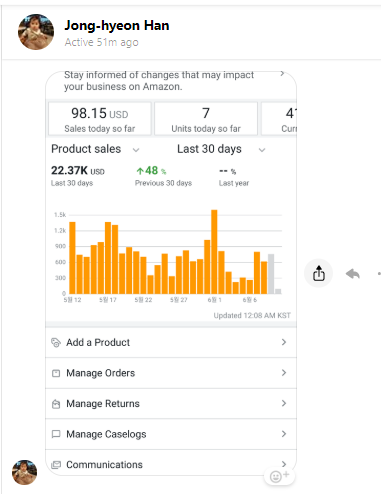Click the Manage Returns icon

tap(56, 404)
